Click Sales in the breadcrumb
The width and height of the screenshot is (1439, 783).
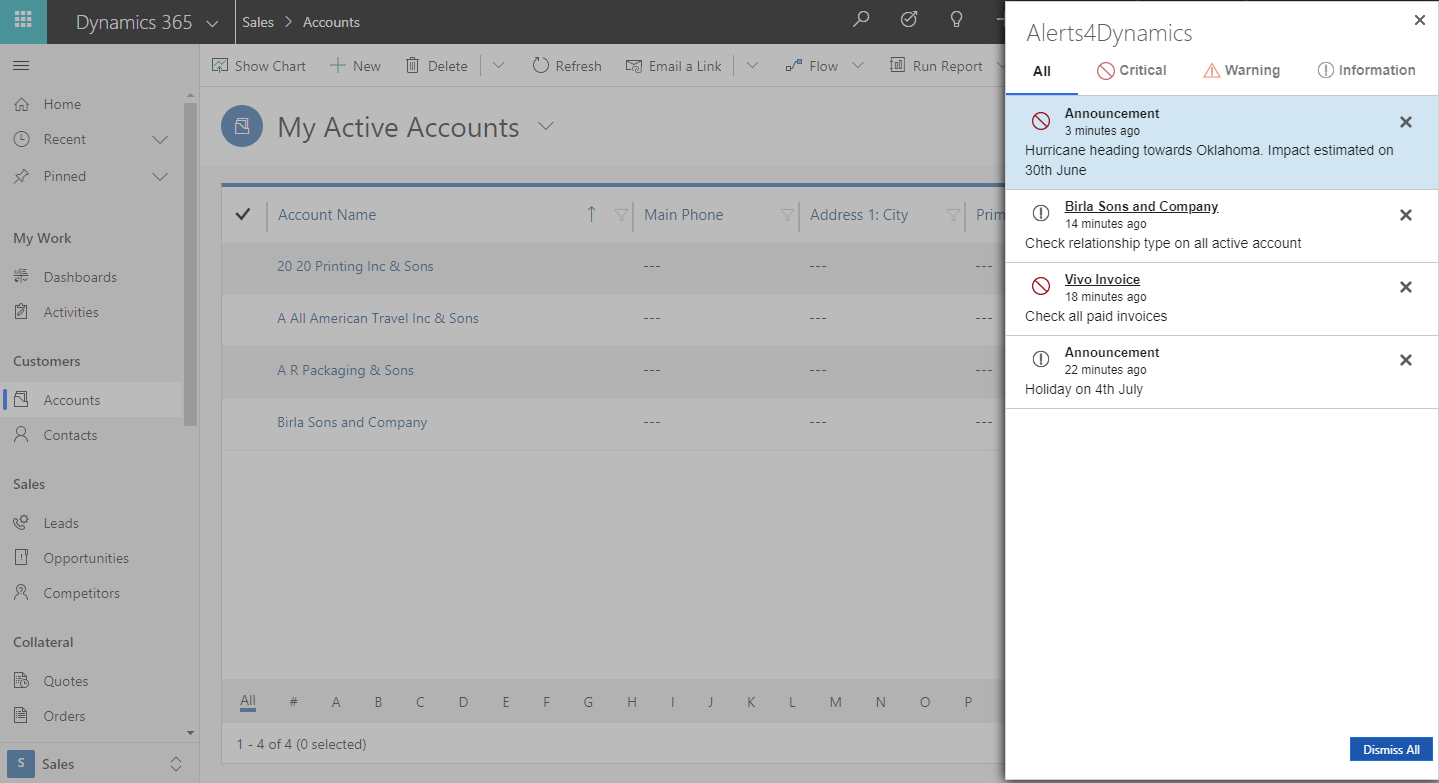(258, 22)
